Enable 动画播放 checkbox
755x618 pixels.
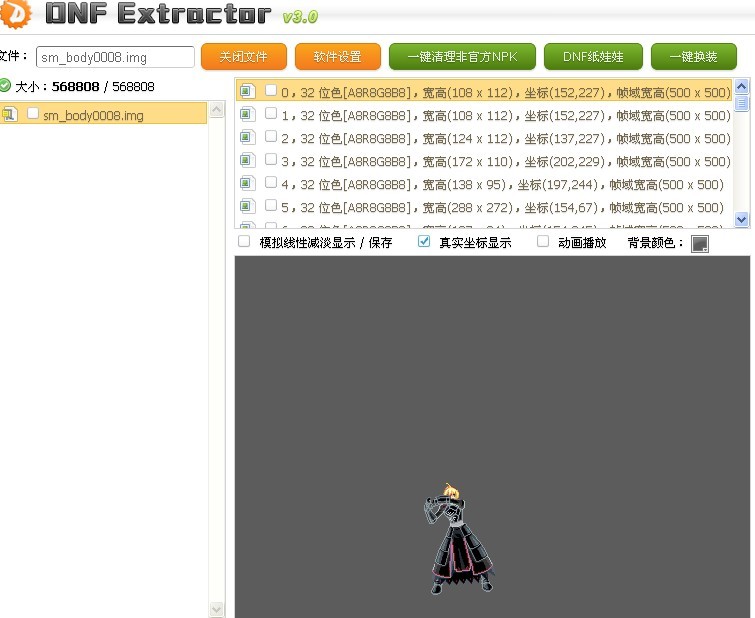click(543, 241)
